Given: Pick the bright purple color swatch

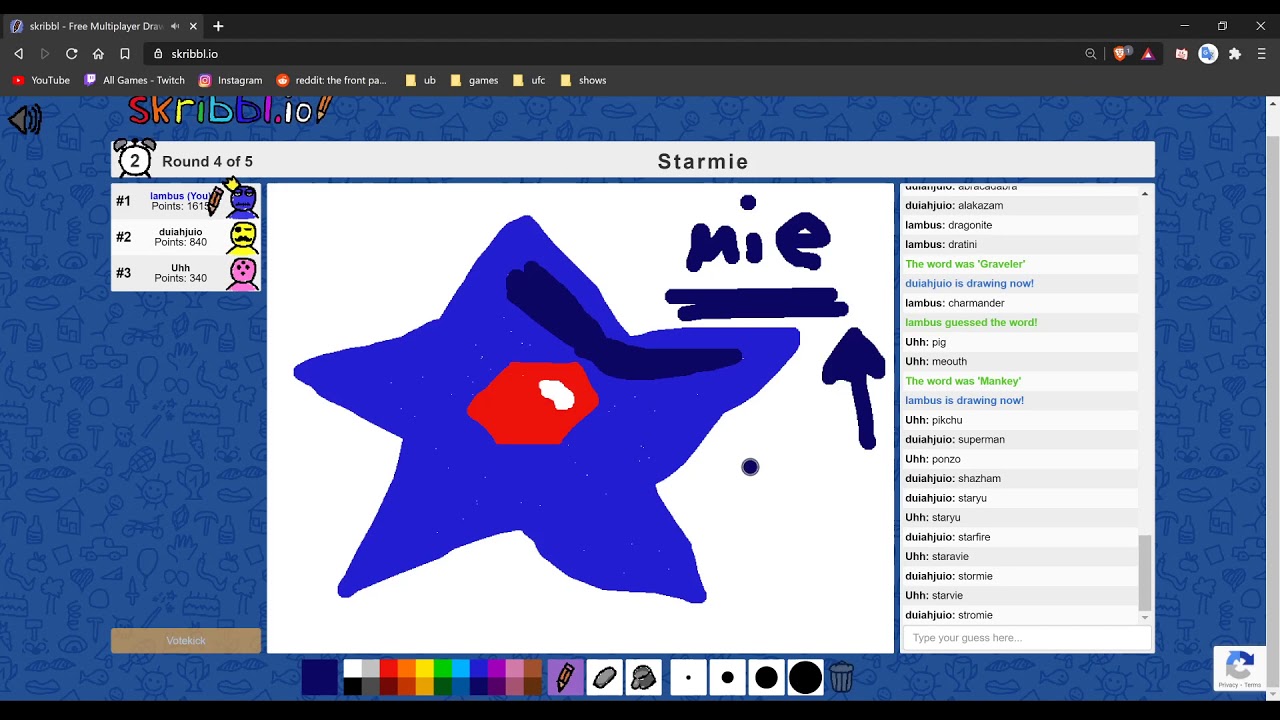Looking at the screenshot, I should 496,668.
